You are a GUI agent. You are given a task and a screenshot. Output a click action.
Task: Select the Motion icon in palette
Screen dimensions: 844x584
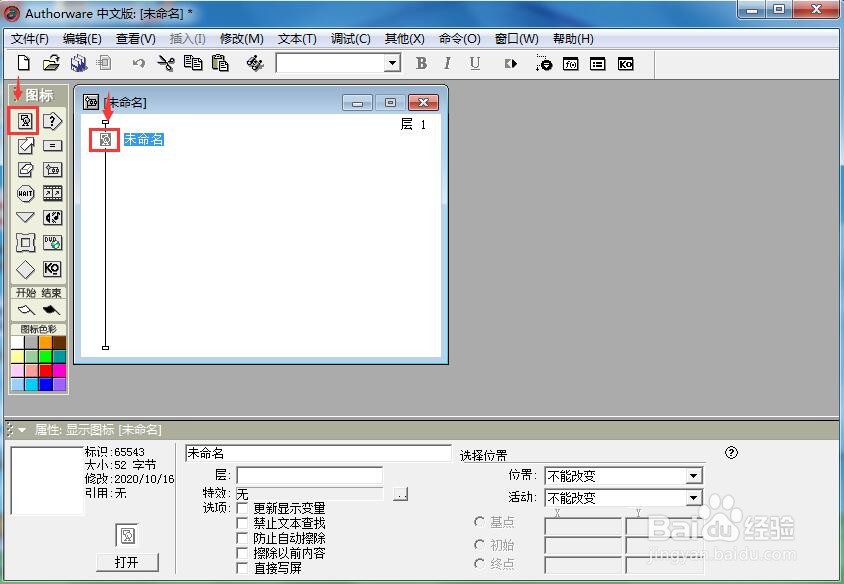[x=25, y=145]
